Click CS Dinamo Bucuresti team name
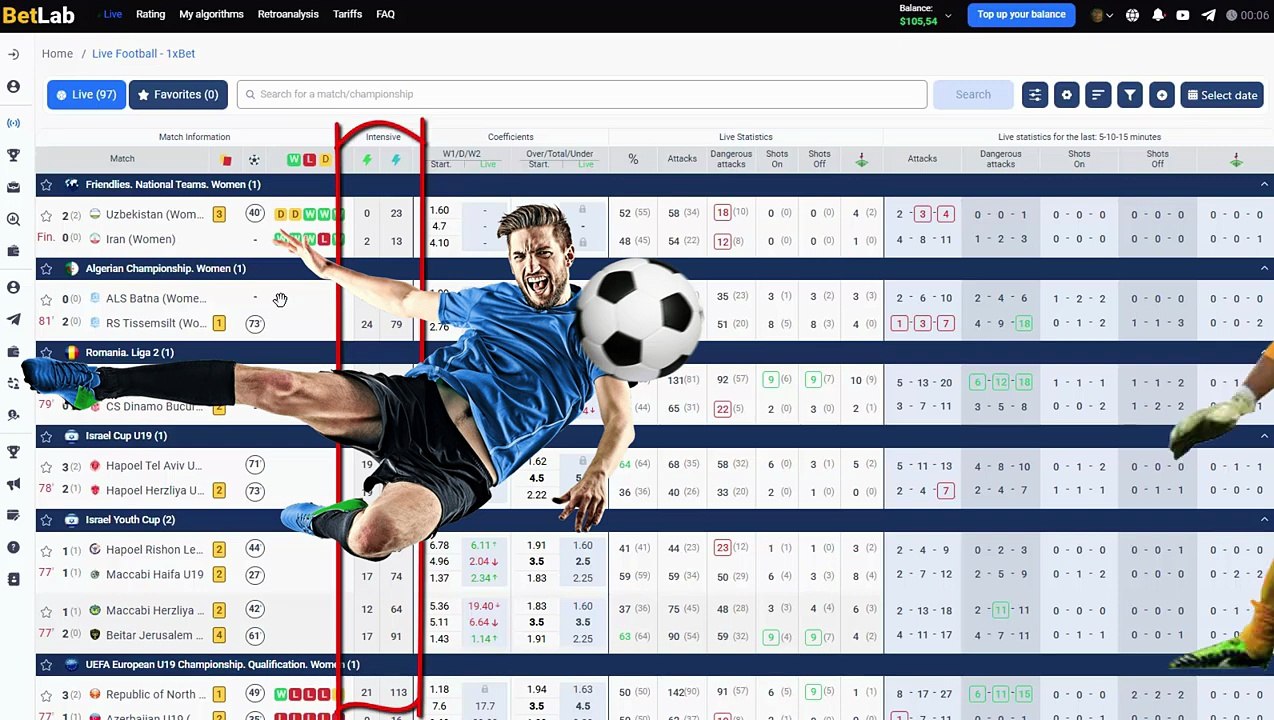The image size is (1274, 720). 155,407
